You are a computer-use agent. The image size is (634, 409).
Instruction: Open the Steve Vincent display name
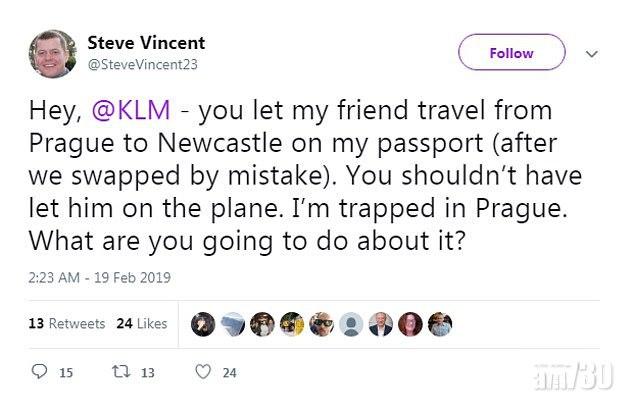point(146,43)
